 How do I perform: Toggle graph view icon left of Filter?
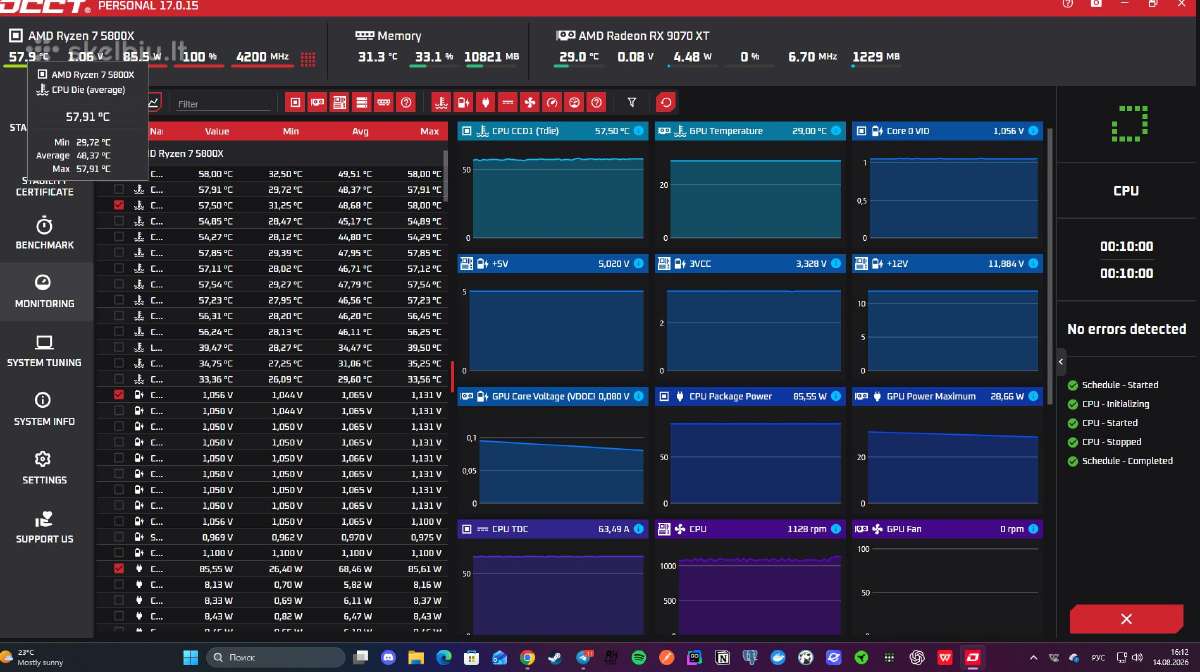pos(153,102)
